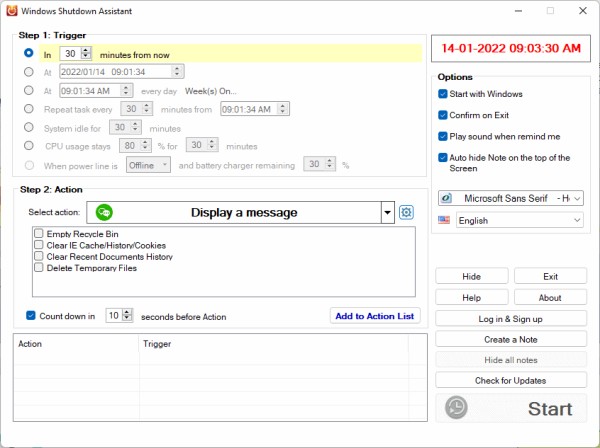Open the Select action dropdown arrow

coord(388,212)
